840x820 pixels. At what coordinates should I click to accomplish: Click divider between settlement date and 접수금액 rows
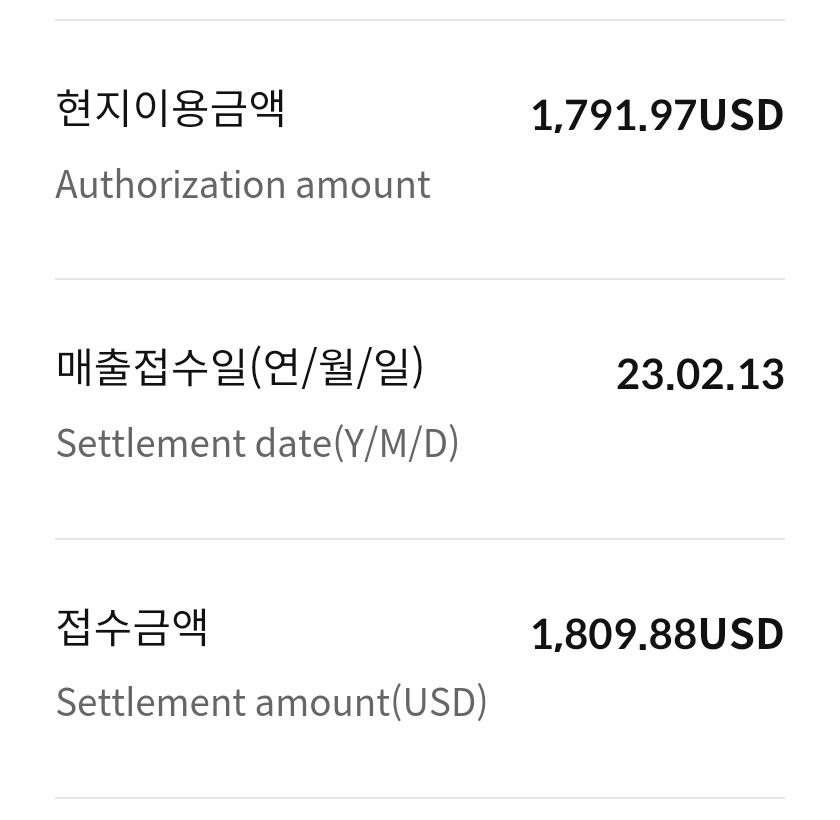click(x=420, y=539)
